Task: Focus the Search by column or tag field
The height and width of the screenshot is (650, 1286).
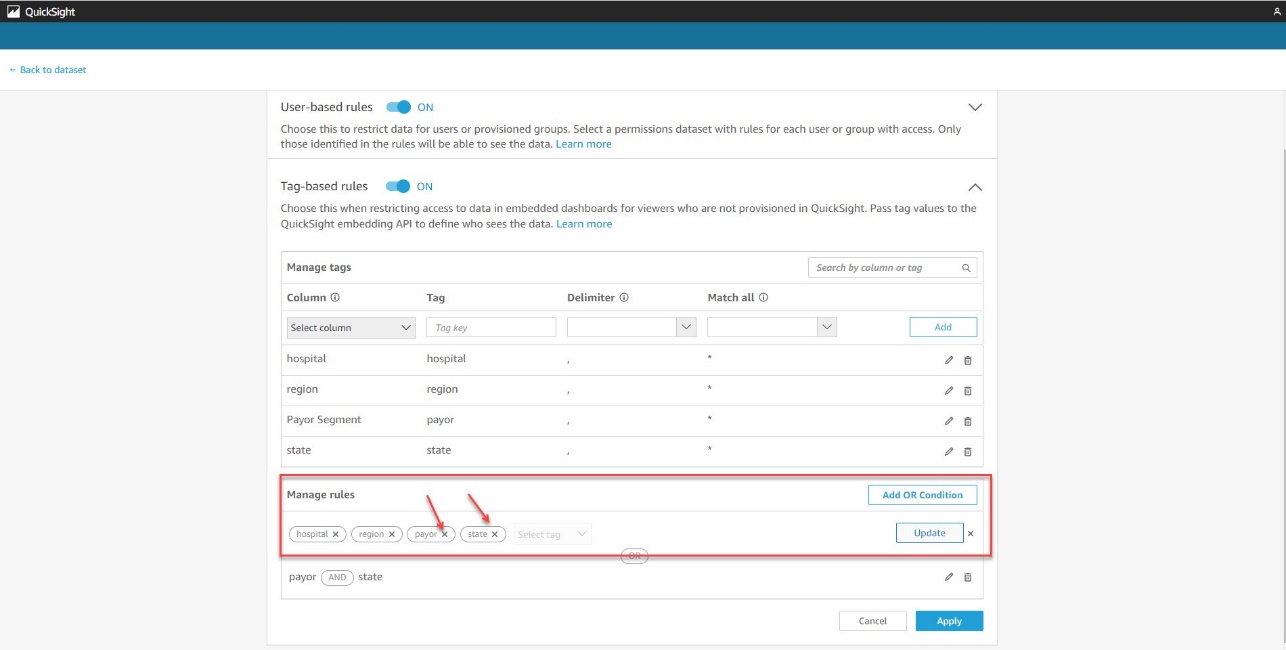Action: pyautogui.click(x=892, y=268)
